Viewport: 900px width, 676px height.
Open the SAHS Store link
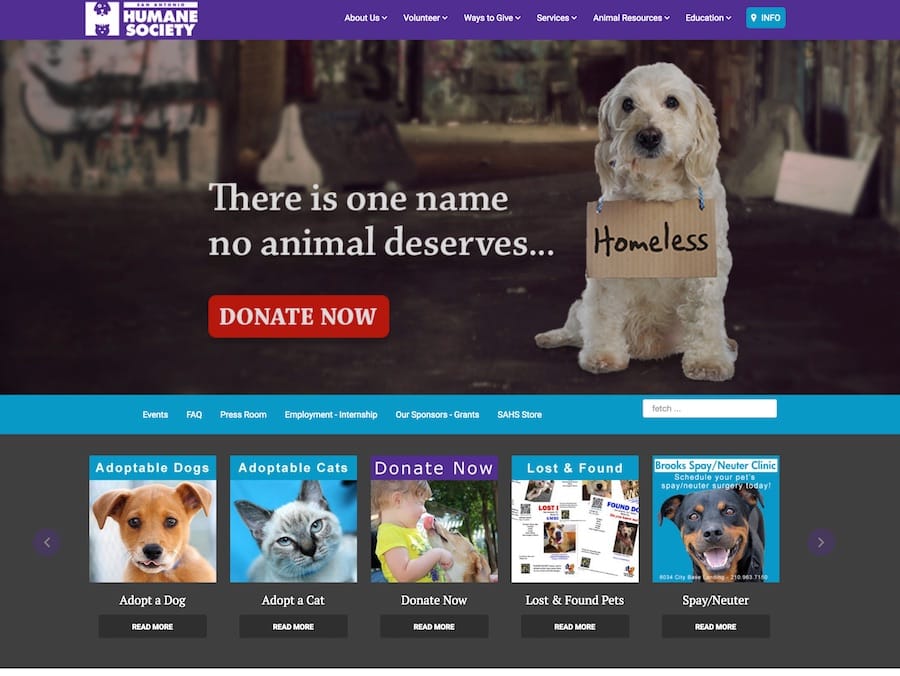pos(519,414)
